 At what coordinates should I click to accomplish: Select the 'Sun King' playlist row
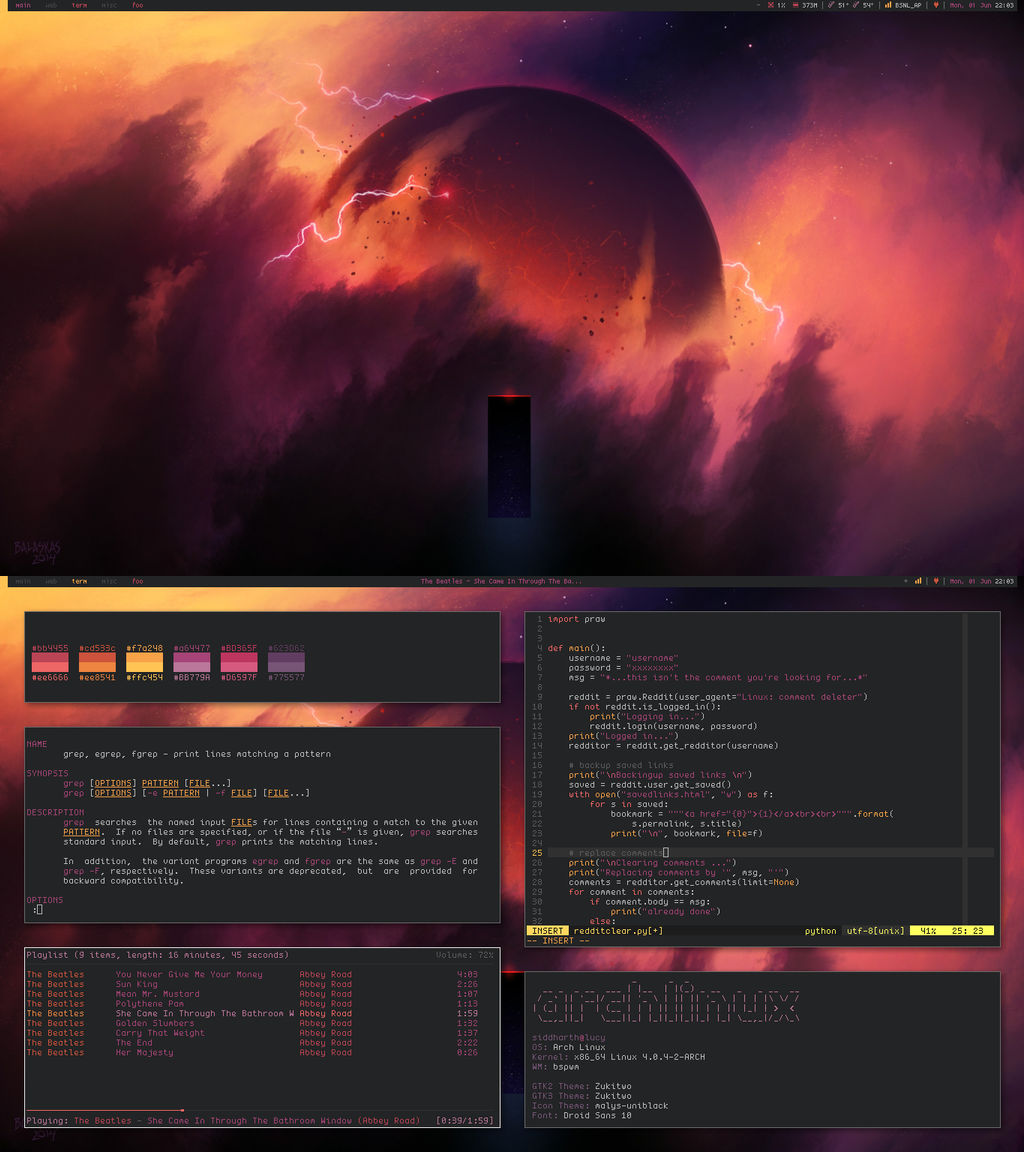coord(252,984)
